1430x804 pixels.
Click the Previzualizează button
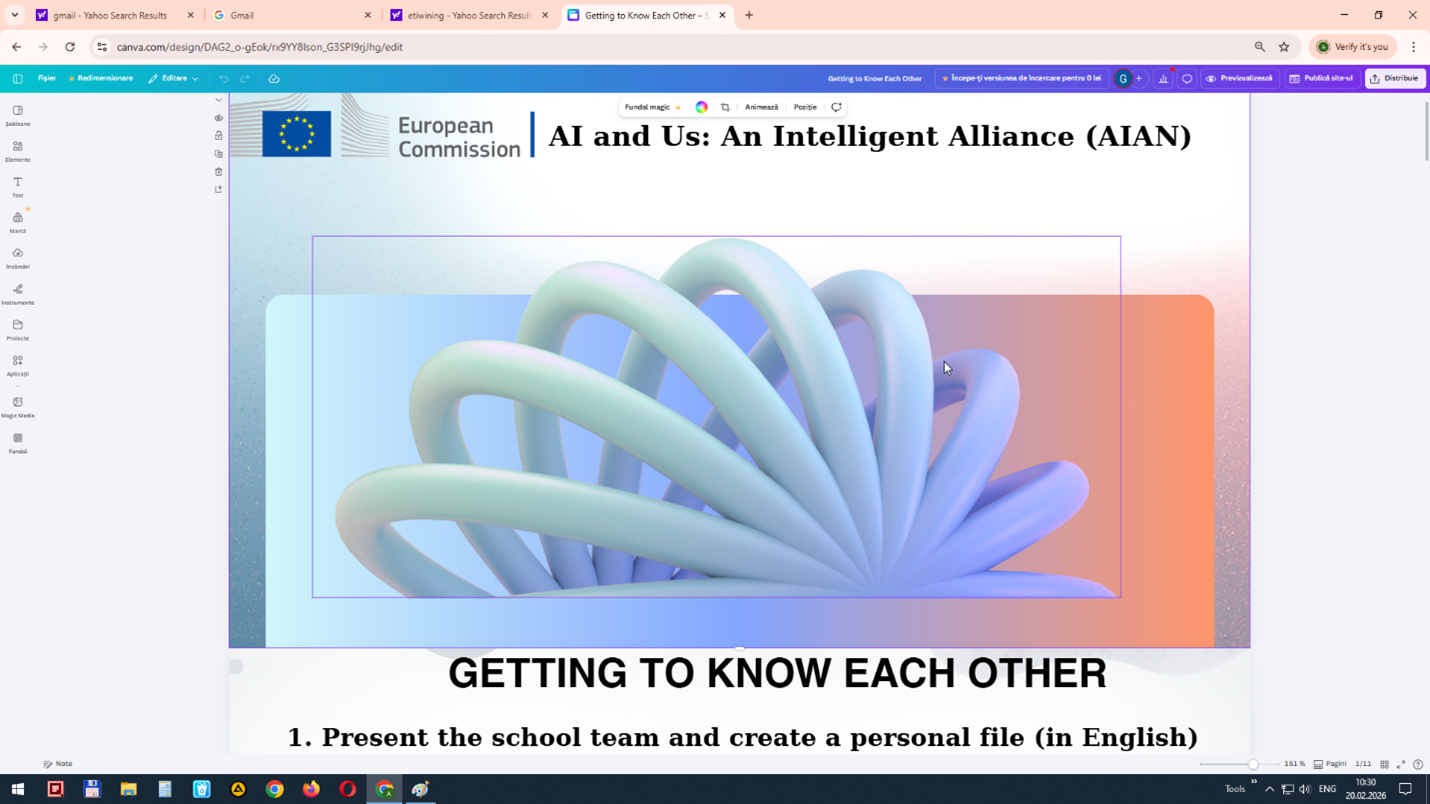coord(1239,78)
